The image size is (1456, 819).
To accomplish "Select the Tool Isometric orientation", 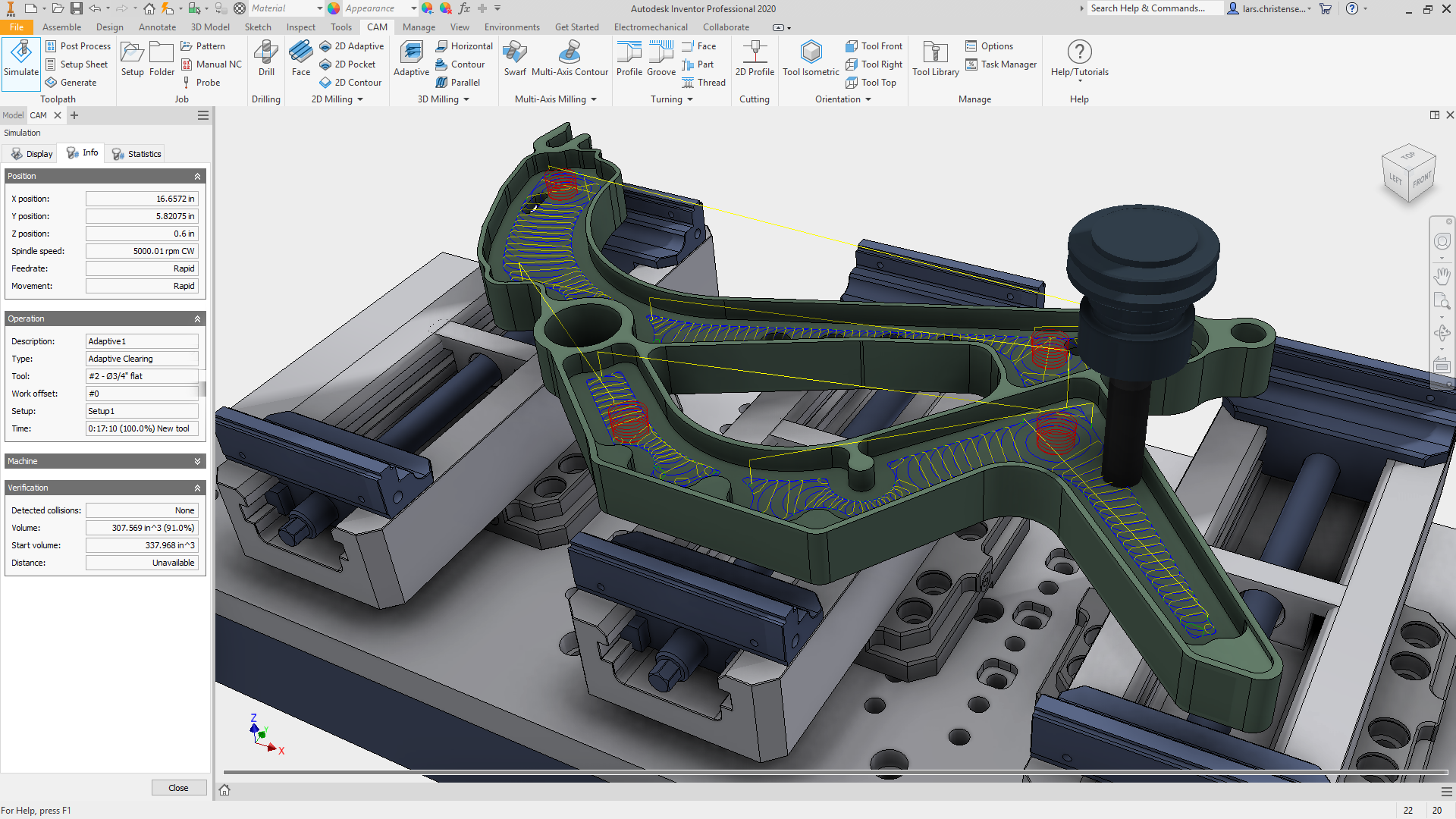I will (x=811, y=61).
